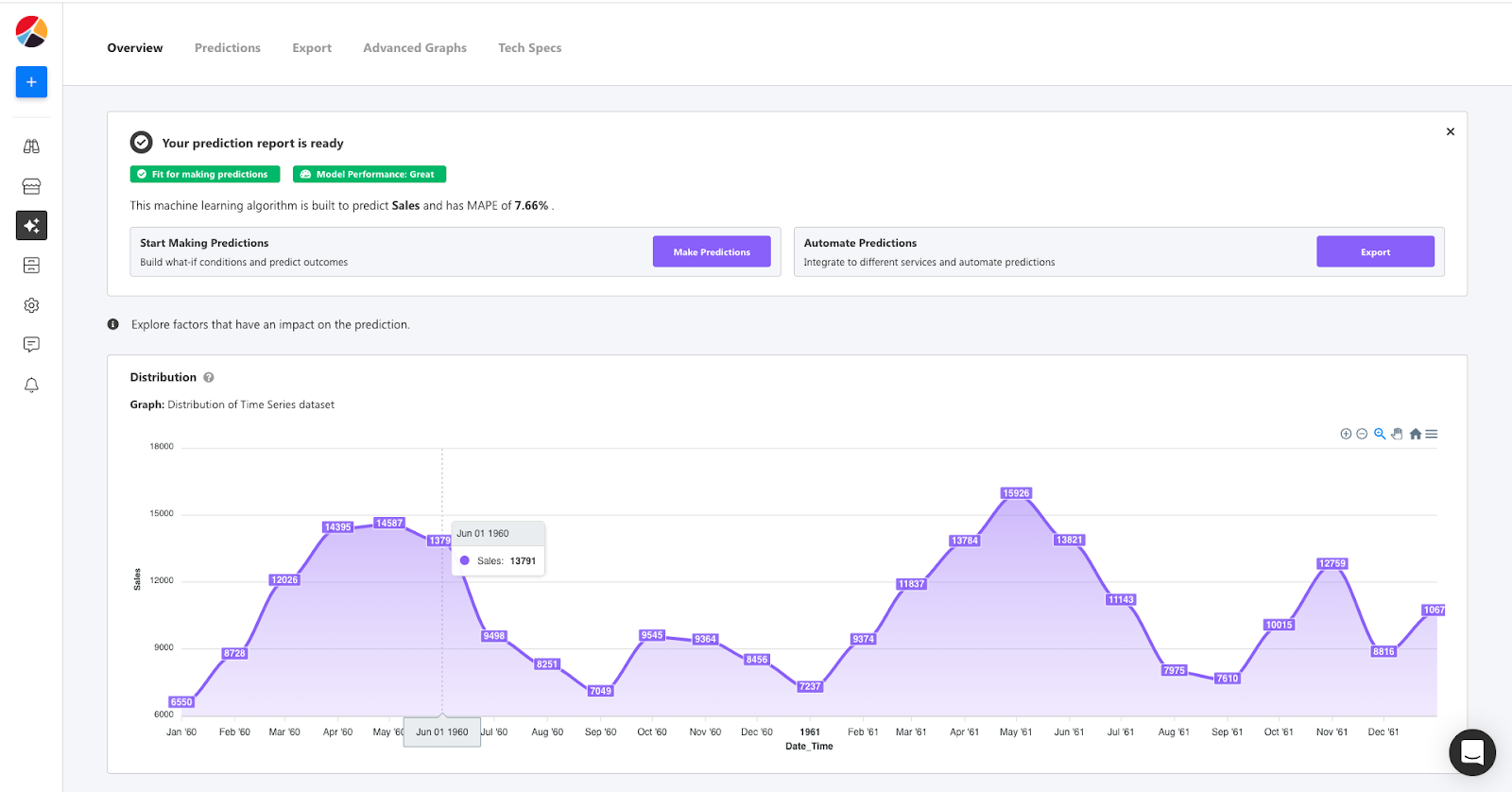1512x792 pixels.
Task: Click the blue plus create button
Action: pos(31,82)
